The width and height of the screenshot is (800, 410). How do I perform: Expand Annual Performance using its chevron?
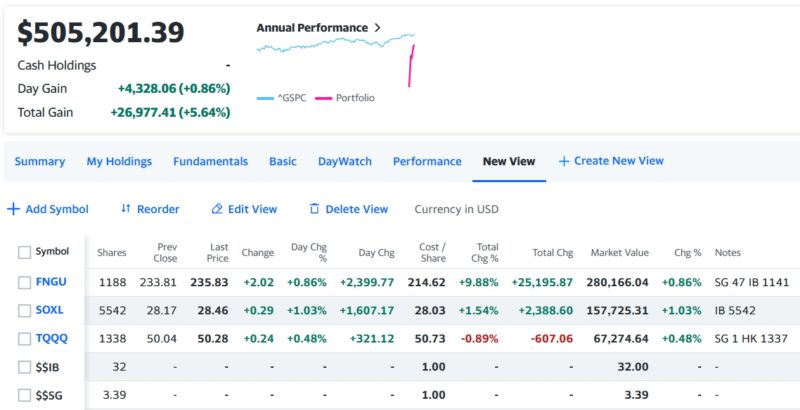point(377,28)
